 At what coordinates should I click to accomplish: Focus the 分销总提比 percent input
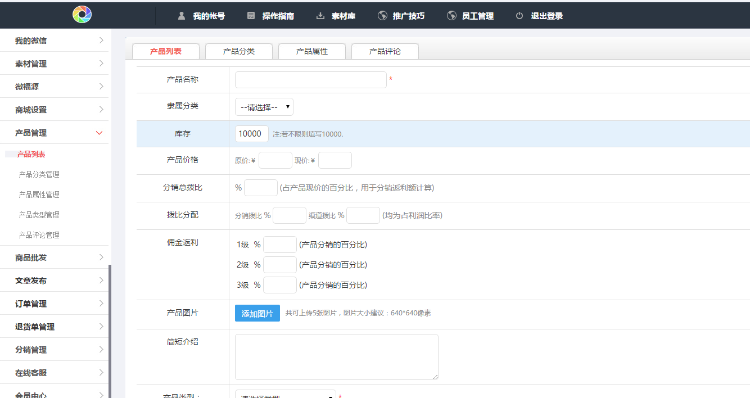click(261, 188)
